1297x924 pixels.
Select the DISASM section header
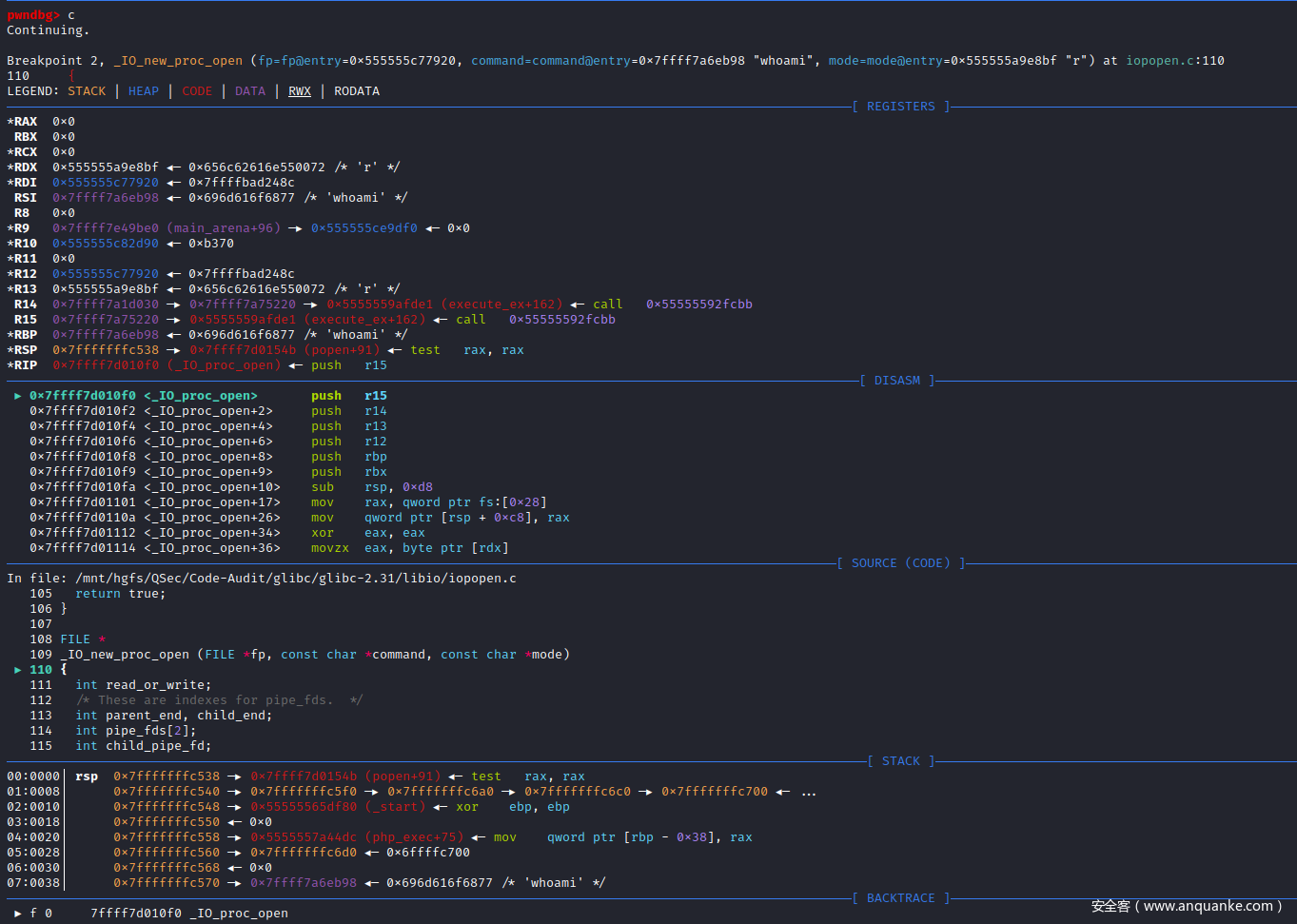pos(896,381)
